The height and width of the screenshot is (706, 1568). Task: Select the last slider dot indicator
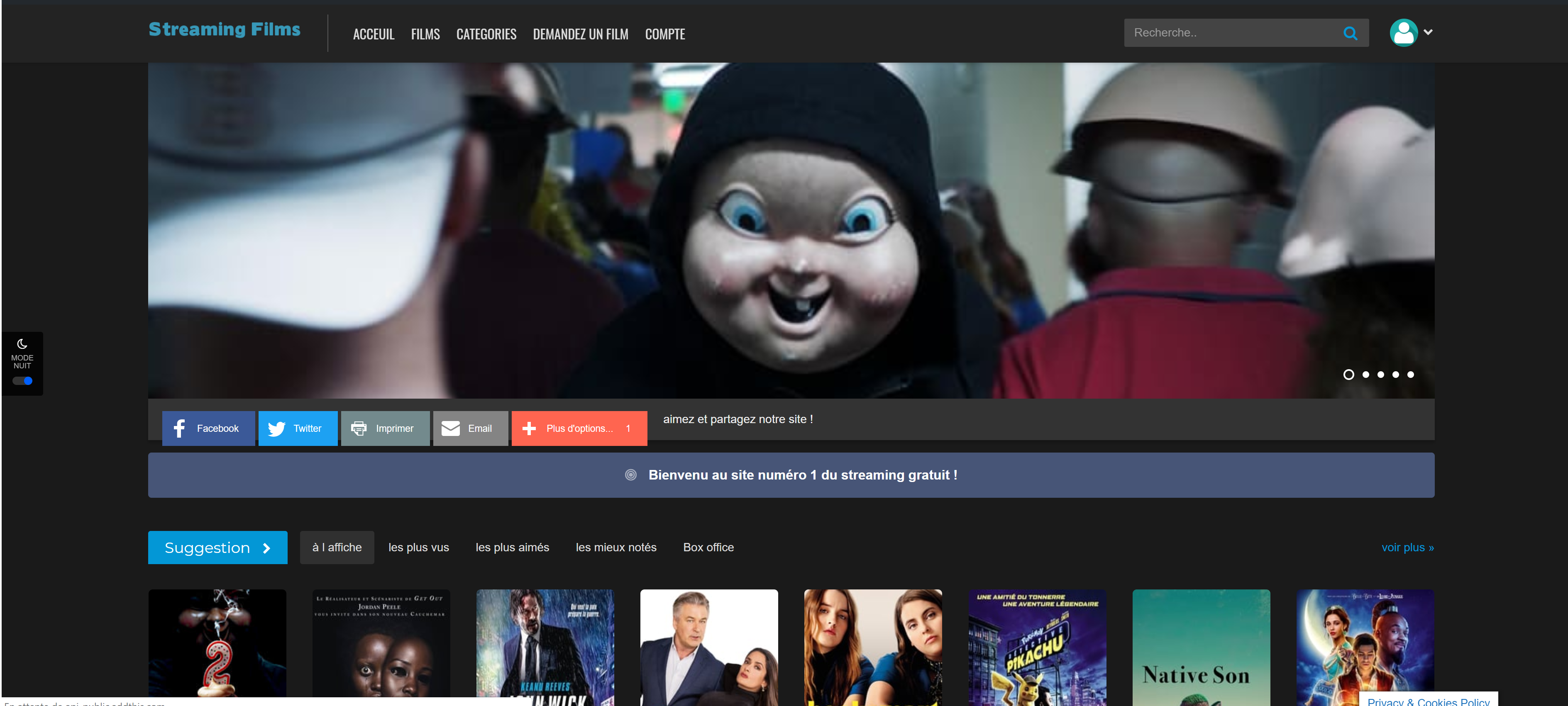(x=1410, y=375)
